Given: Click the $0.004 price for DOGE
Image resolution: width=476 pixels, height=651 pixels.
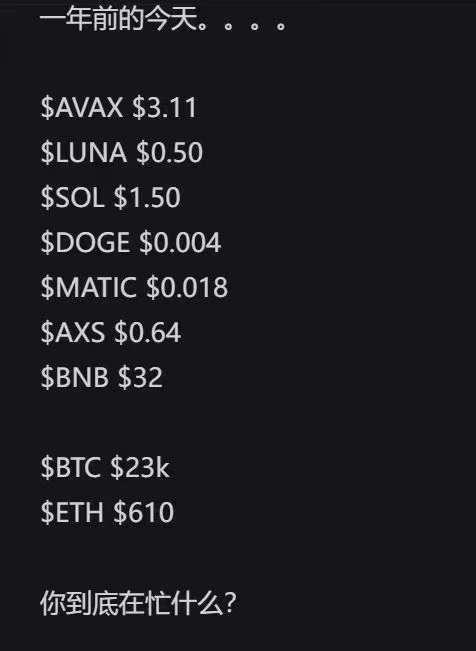Looking at the screenshot, I should pos(180,242).
